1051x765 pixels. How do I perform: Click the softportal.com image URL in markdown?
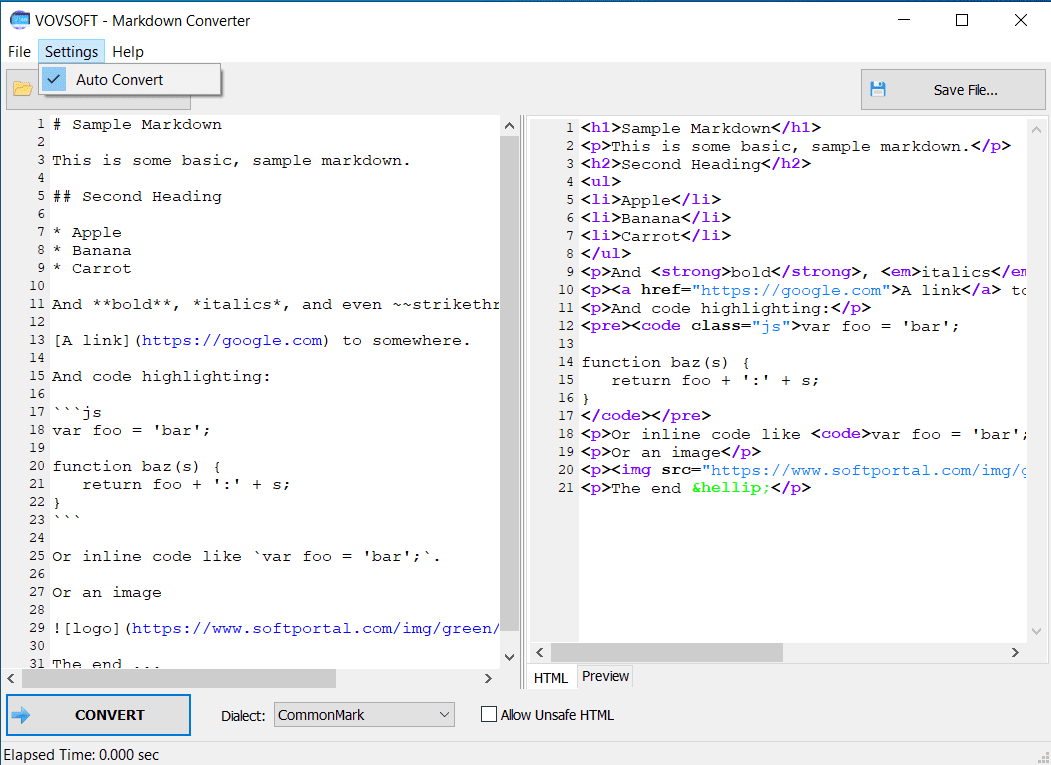pos(315,629)
